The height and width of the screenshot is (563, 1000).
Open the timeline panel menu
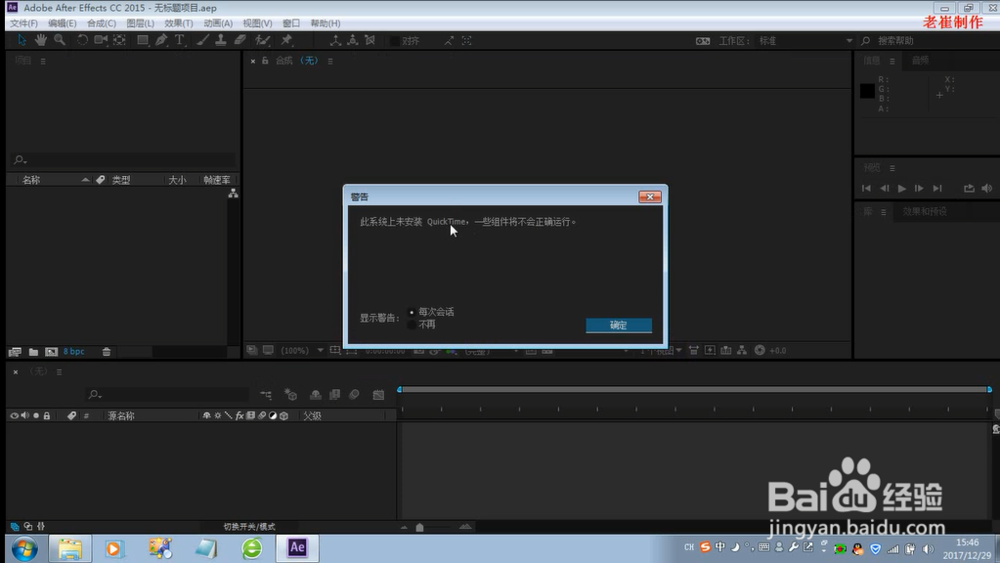59,372
